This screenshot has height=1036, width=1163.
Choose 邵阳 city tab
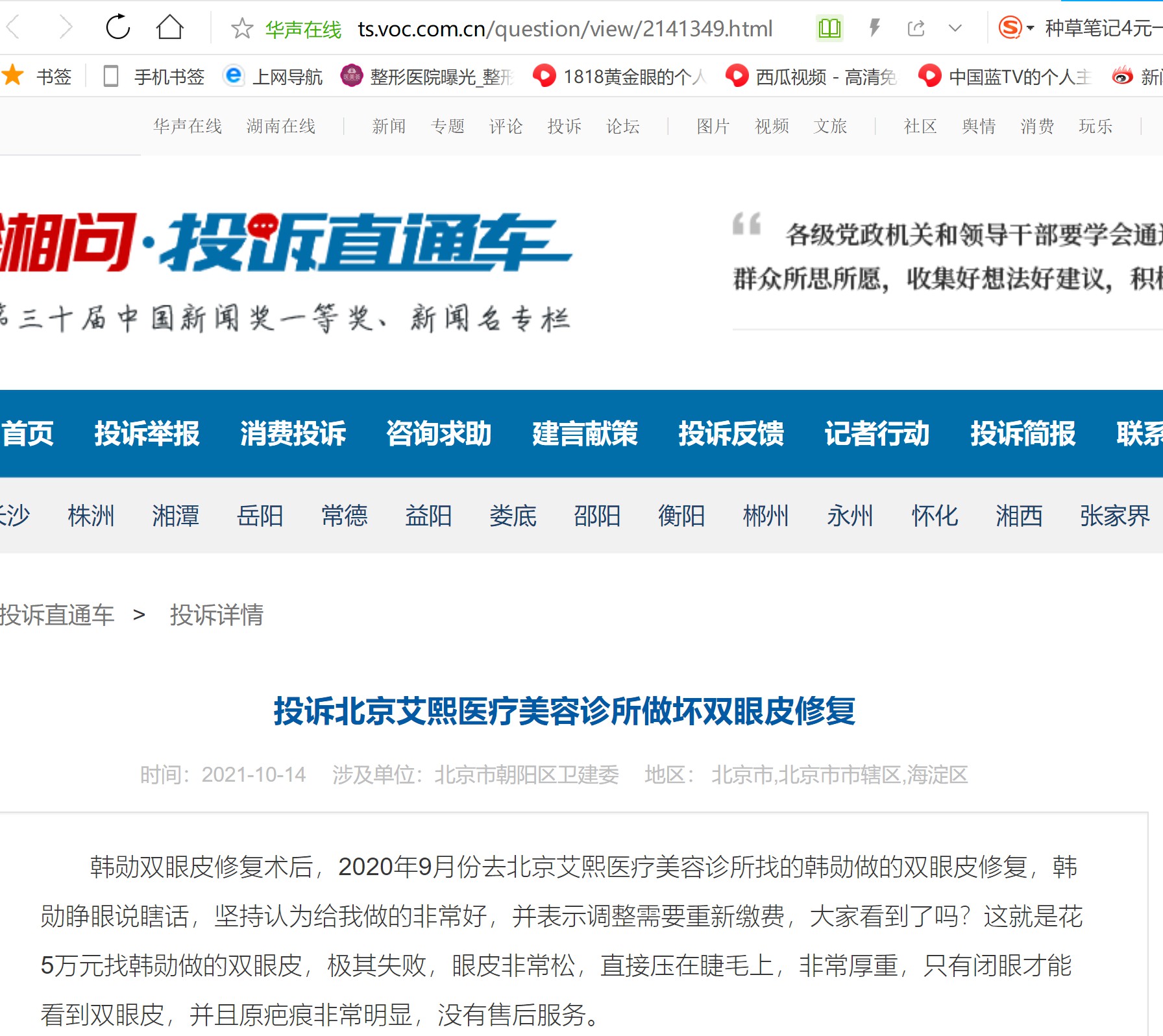coord(597,516)
